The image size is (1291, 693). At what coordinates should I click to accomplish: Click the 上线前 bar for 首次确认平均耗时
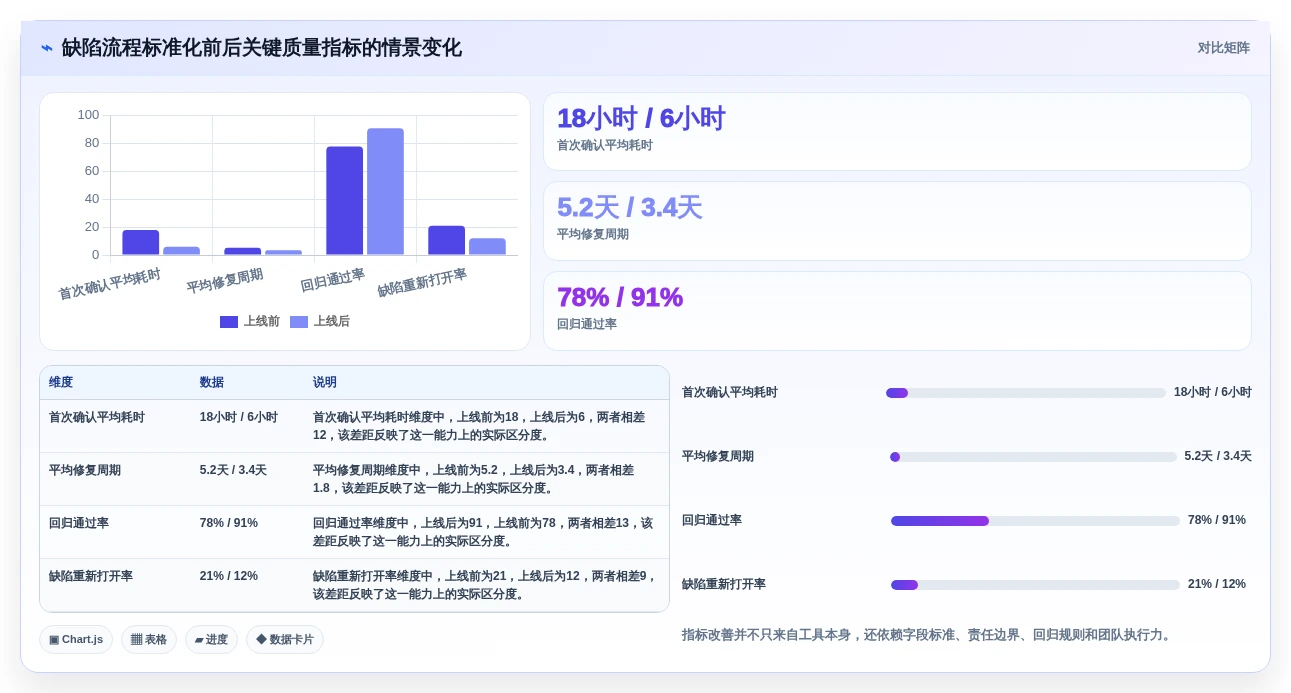(141, 243)
